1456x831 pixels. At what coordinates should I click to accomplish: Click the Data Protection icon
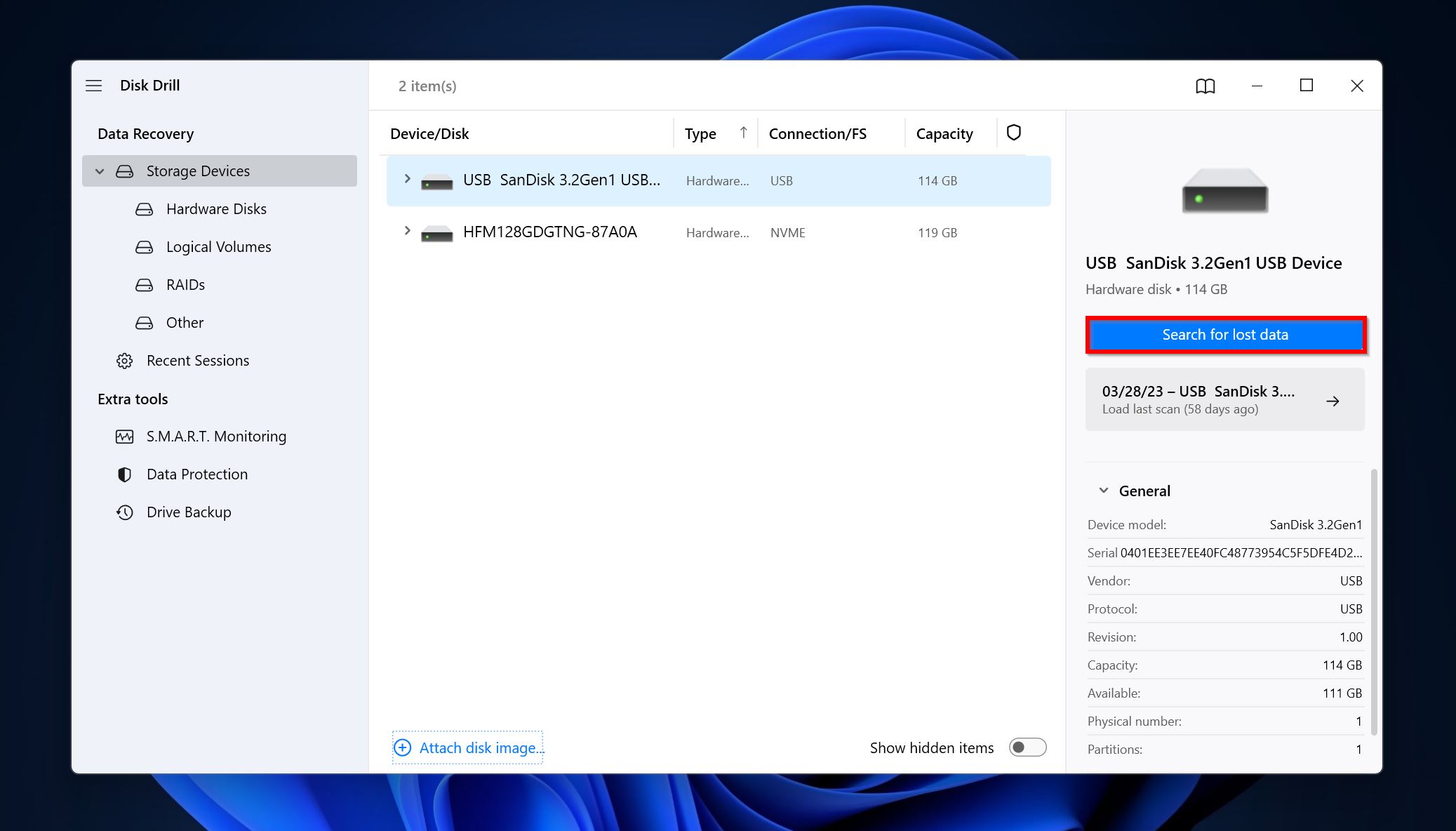(x=123, y=473)
